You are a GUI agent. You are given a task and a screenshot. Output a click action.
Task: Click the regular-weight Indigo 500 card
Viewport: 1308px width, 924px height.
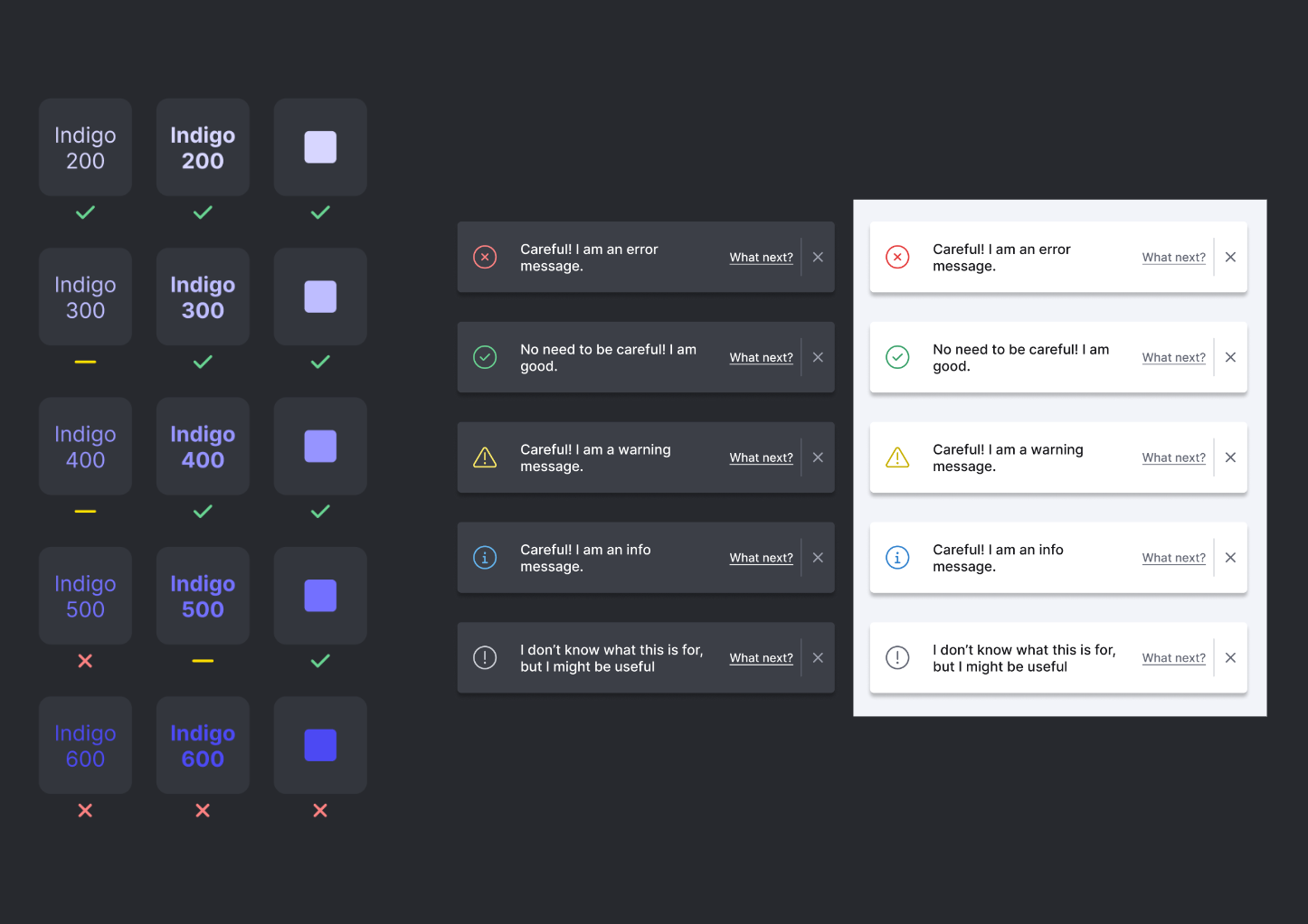(85, 596)
